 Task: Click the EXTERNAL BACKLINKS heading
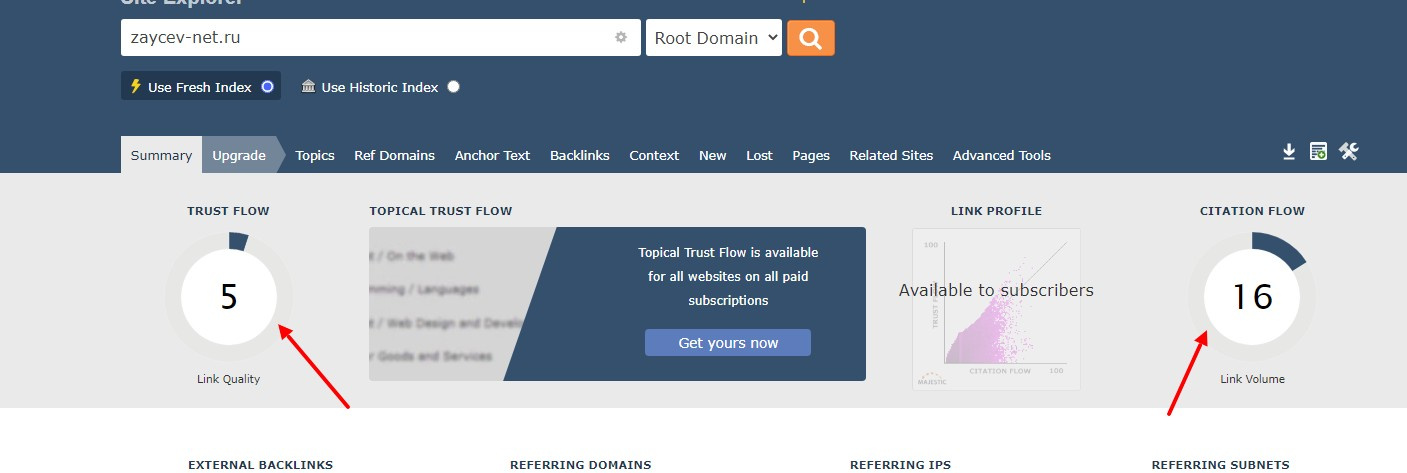(260, 465)
